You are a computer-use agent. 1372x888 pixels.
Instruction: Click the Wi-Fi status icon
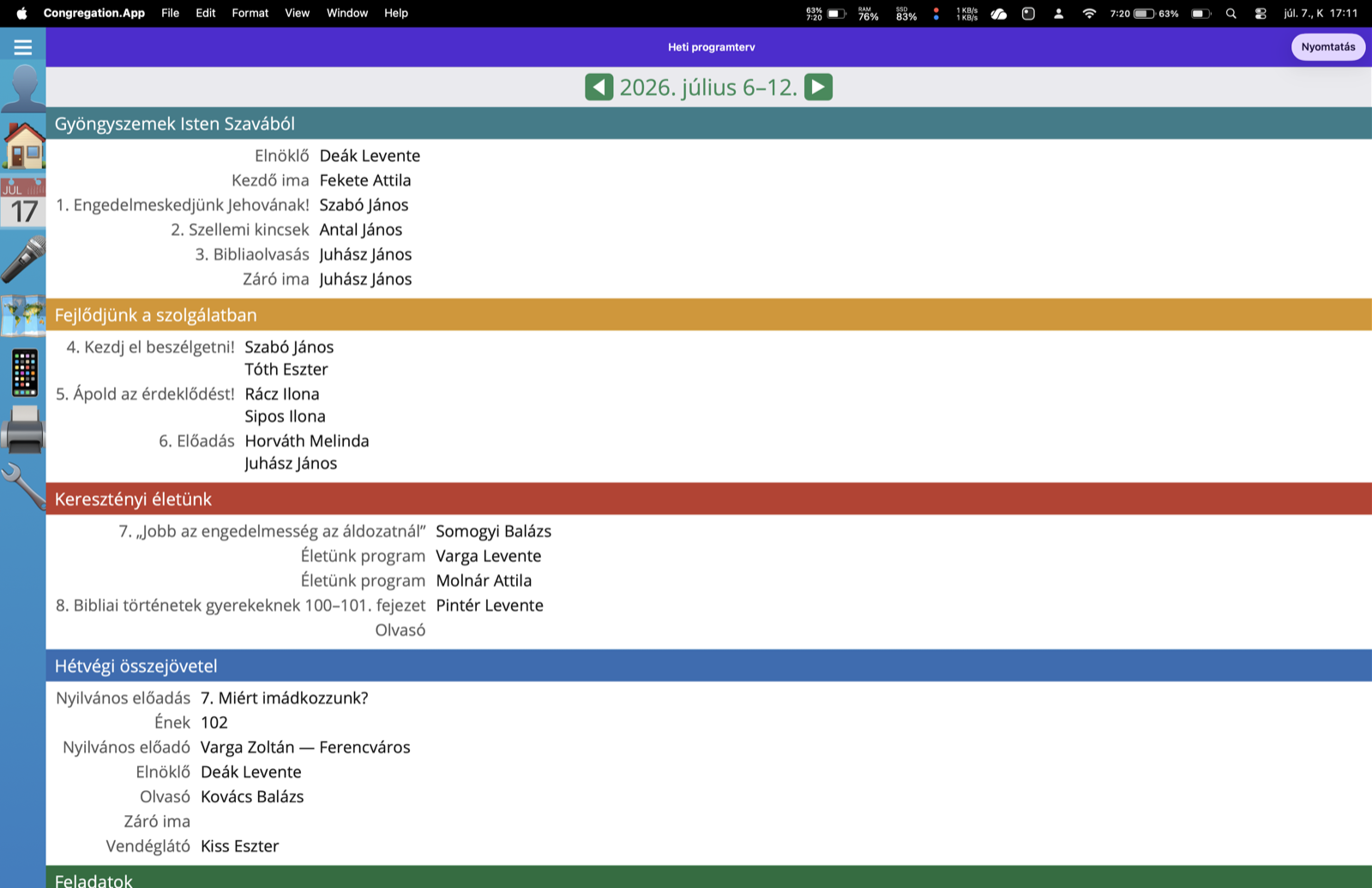tap(1089, 13)
